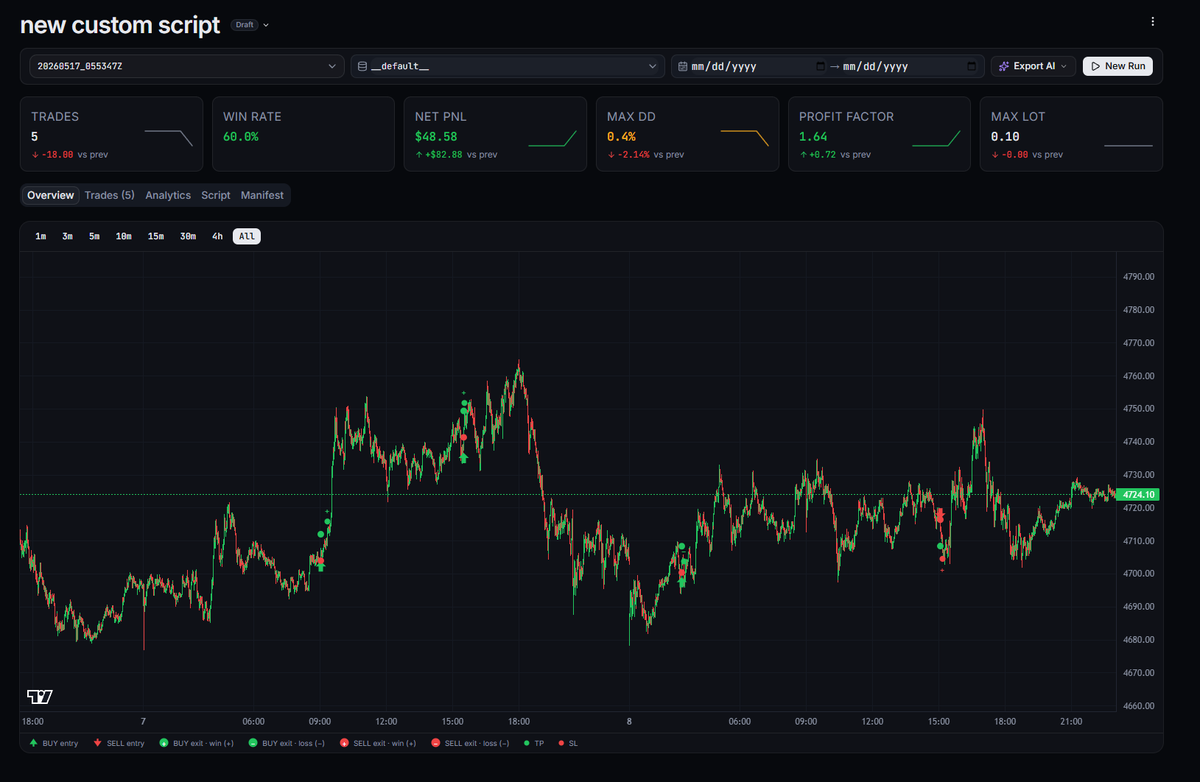
Task: Click the 7 date label on time axis
Action: click(x=143, y=721)
